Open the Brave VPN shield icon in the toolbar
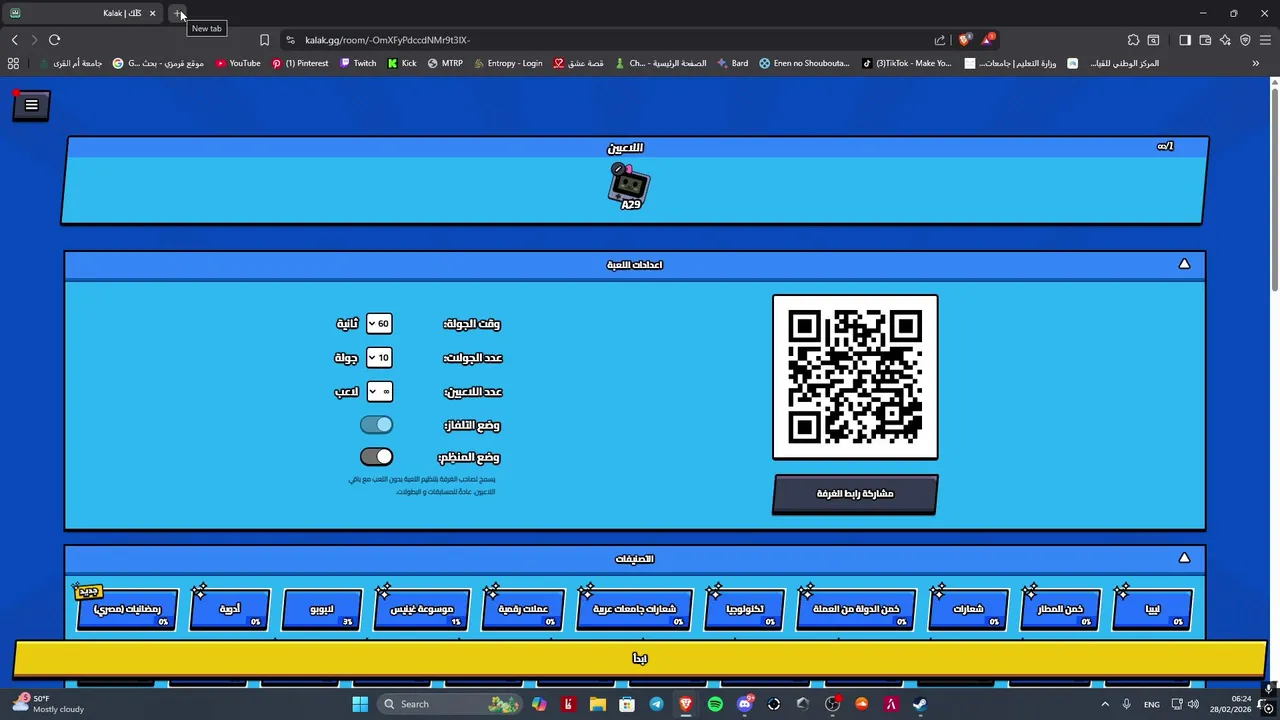This screenshot has height=720, width=1280. [1245, 40]
